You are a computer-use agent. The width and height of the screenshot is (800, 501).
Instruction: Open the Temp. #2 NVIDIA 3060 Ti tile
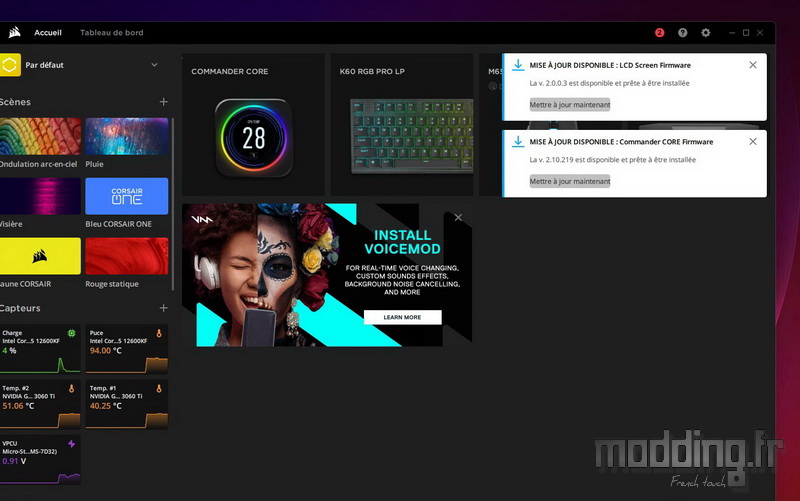click(x=40, y=405)
